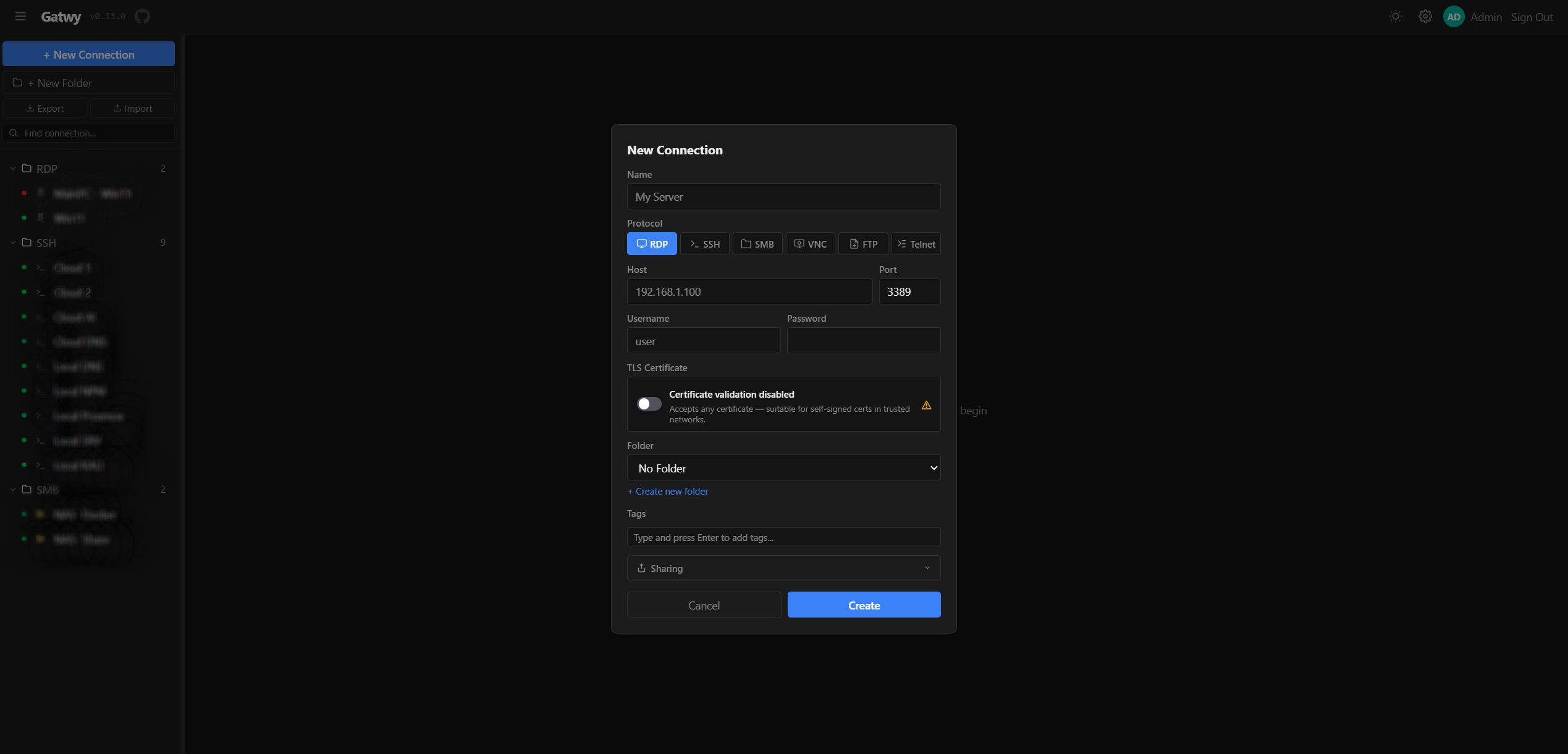Enable the certificate validation toggle
The height and width of the screenshot is (754, 1568).
pos(648,403)
